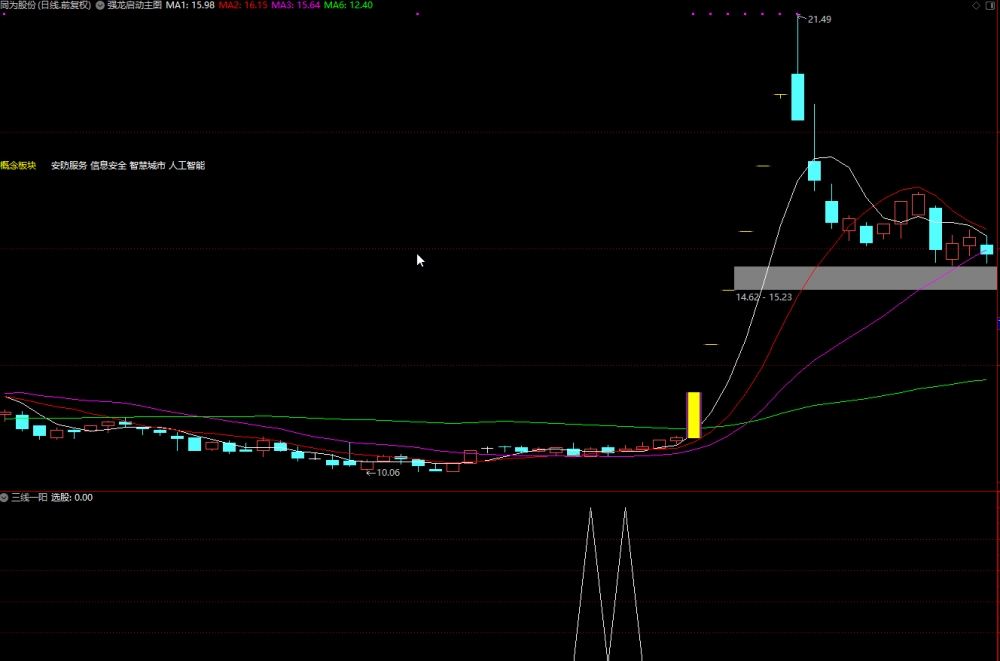Select the yellow breakout candlestick
The height and width of the screenshot is (661, 1000).
[x=694, y=415]
